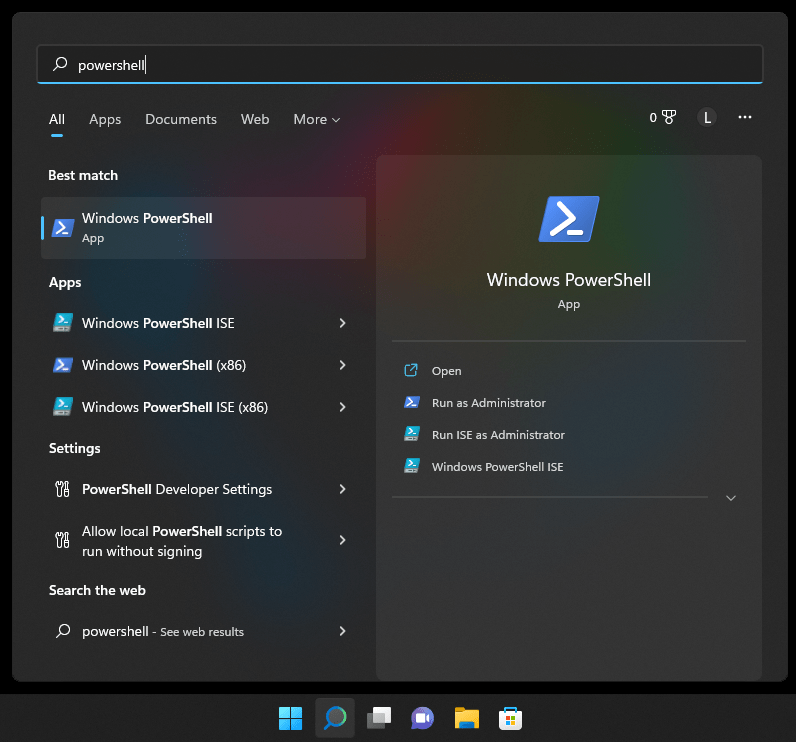Open the More filter dropdown
This screenshot has height=742, width=796.
coord(316,119)
